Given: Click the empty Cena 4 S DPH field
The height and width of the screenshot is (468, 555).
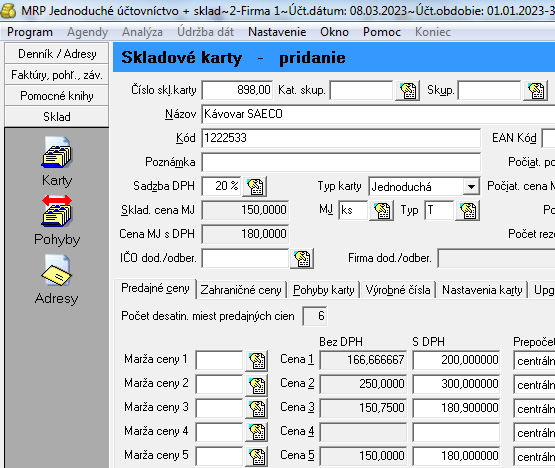Looking at the screenshot, I should click(456, 432).
